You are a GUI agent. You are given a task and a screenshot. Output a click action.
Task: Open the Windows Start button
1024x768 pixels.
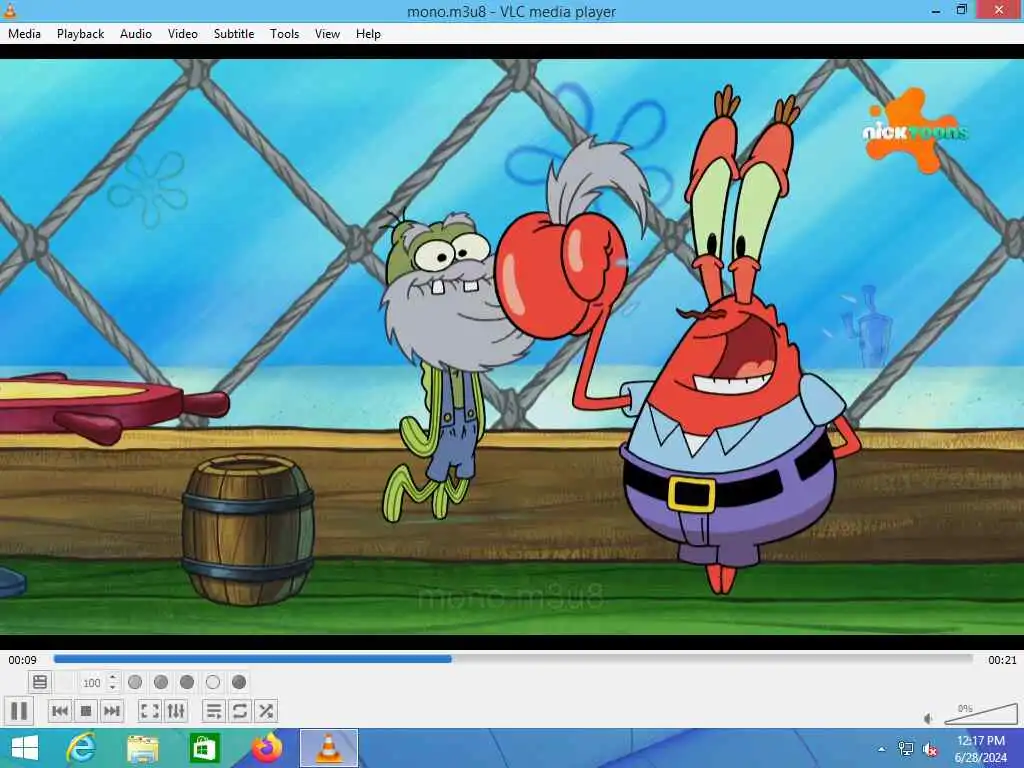pyautogui.click(x=24, y=748)
